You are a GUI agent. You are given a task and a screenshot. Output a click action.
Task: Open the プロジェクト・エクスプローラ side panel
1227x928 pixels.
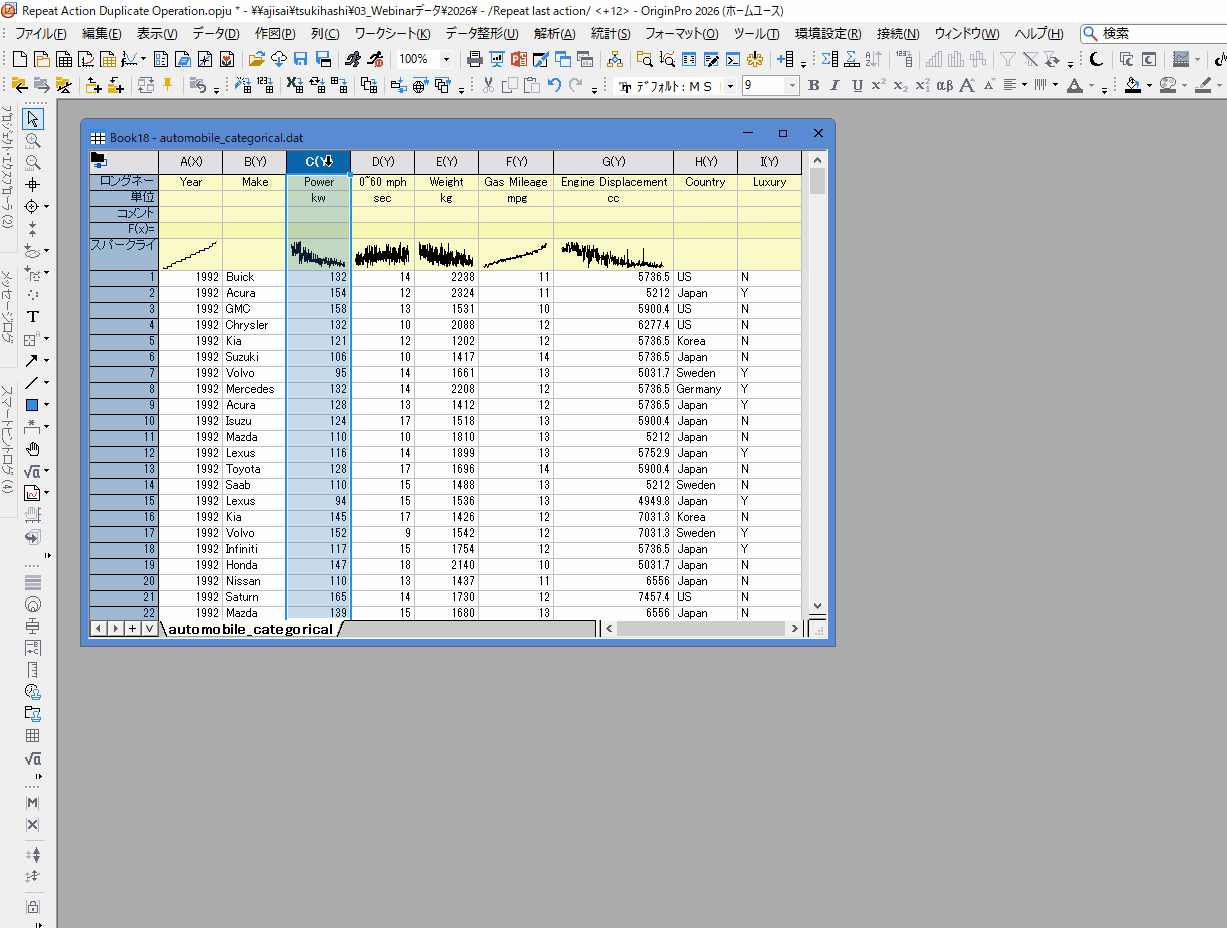coord(6,165)
